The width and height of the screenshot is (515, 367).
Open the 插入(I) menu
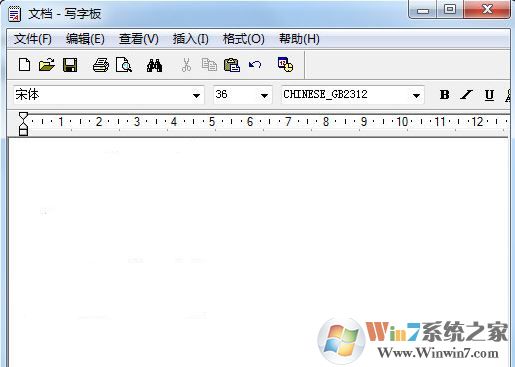coord(191,39)
